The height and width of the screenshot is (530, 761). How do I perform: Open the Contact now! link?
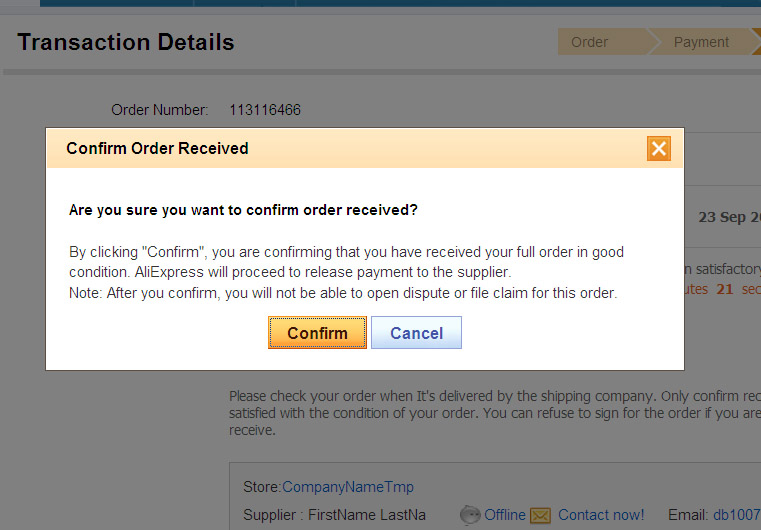point(601,515)
